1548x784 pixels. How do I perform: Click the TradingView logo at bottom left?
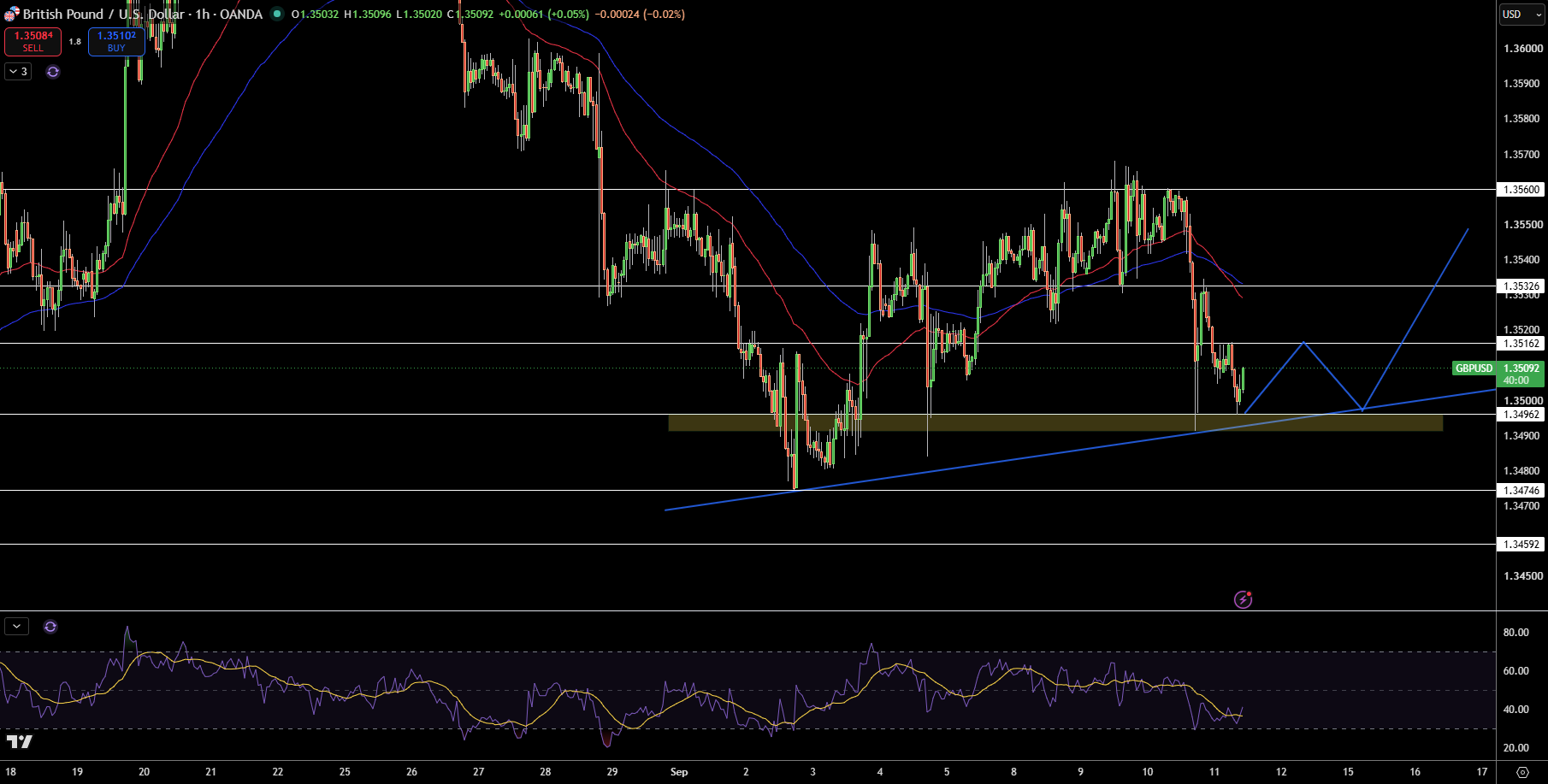[20, 741]
